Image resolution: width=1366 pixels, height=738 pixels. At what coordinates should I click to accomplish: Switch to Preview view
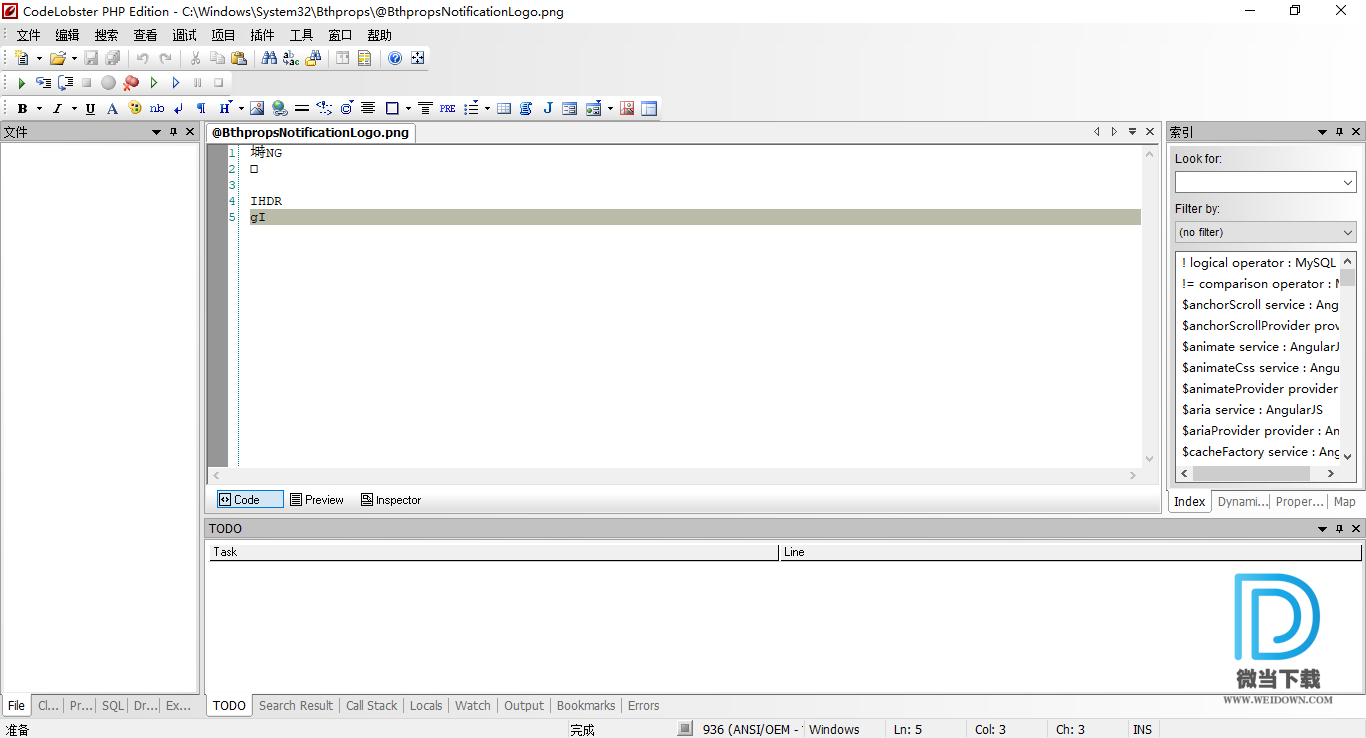316,500
